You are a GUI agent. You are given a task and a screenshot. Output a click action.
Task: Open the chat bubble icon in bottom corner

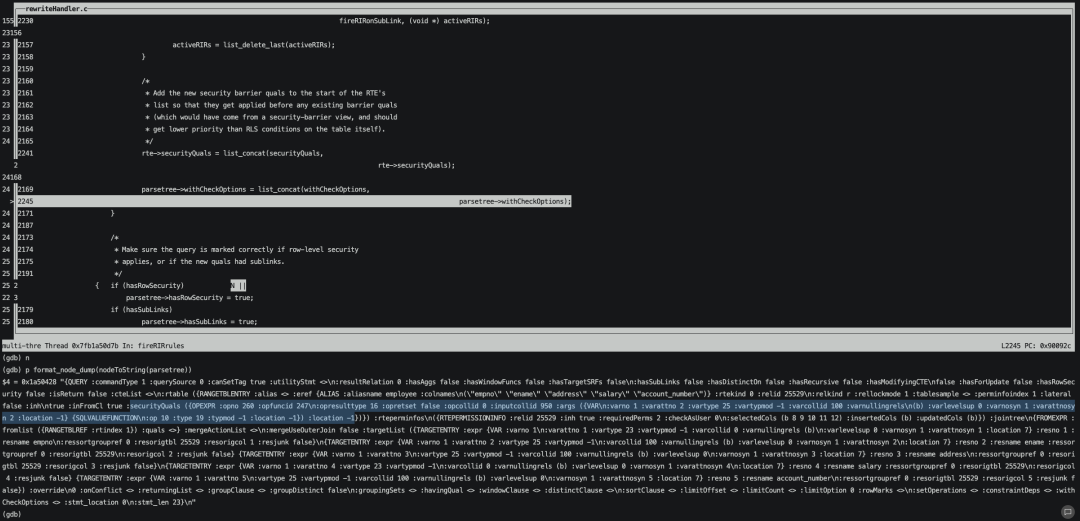(x=1066, y=511)
